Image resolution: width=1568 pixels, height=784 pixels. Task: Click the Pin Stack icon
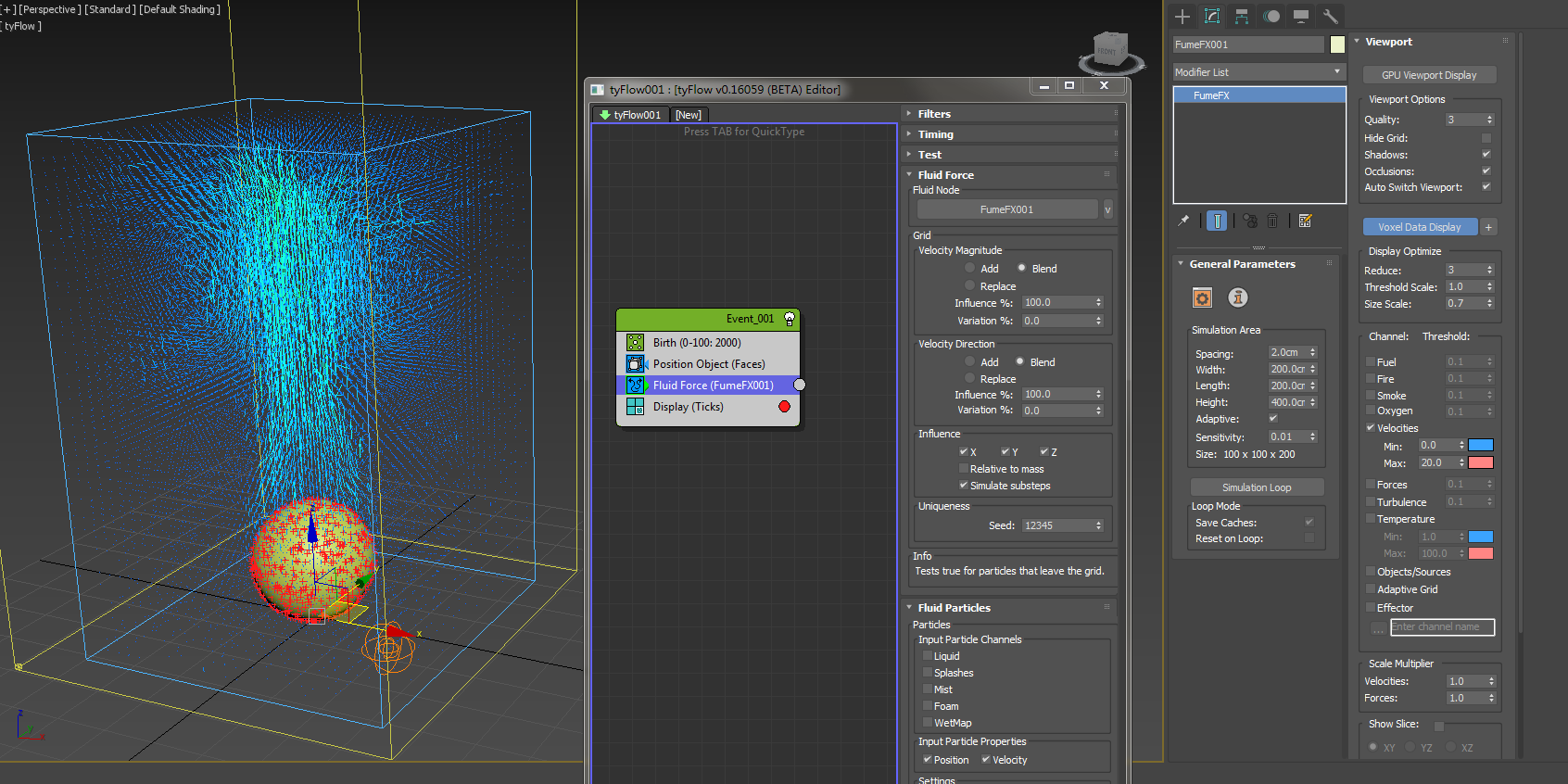1183,221
